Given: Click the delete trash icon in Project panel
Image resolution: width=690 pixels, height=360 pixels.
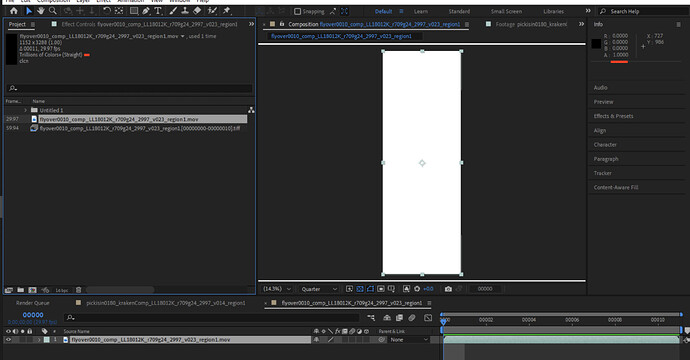Looking at the screenshot, I should click(x=78, y=290).
